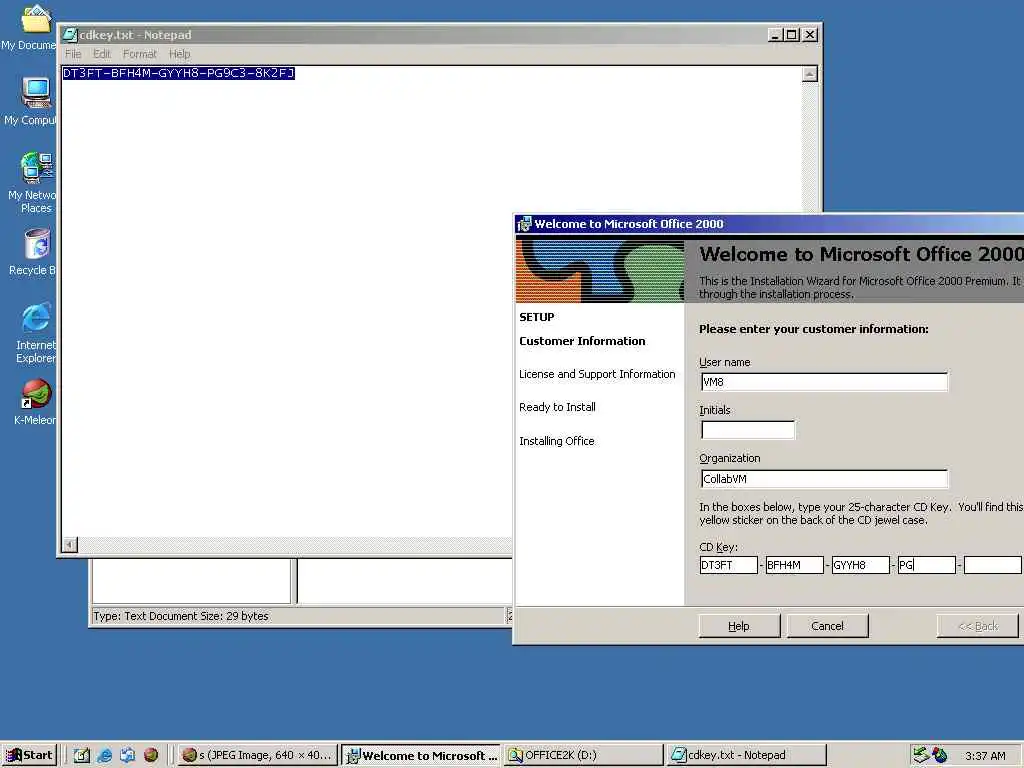Open Notepad Help menu
The height and width of the screenshot is (768, 1024).
tap(180, 54)
